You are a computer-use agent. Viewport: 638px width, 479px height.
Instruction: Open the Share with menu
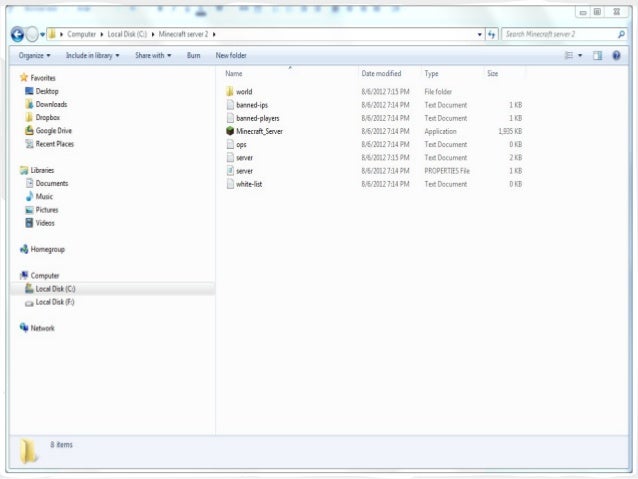153,55
